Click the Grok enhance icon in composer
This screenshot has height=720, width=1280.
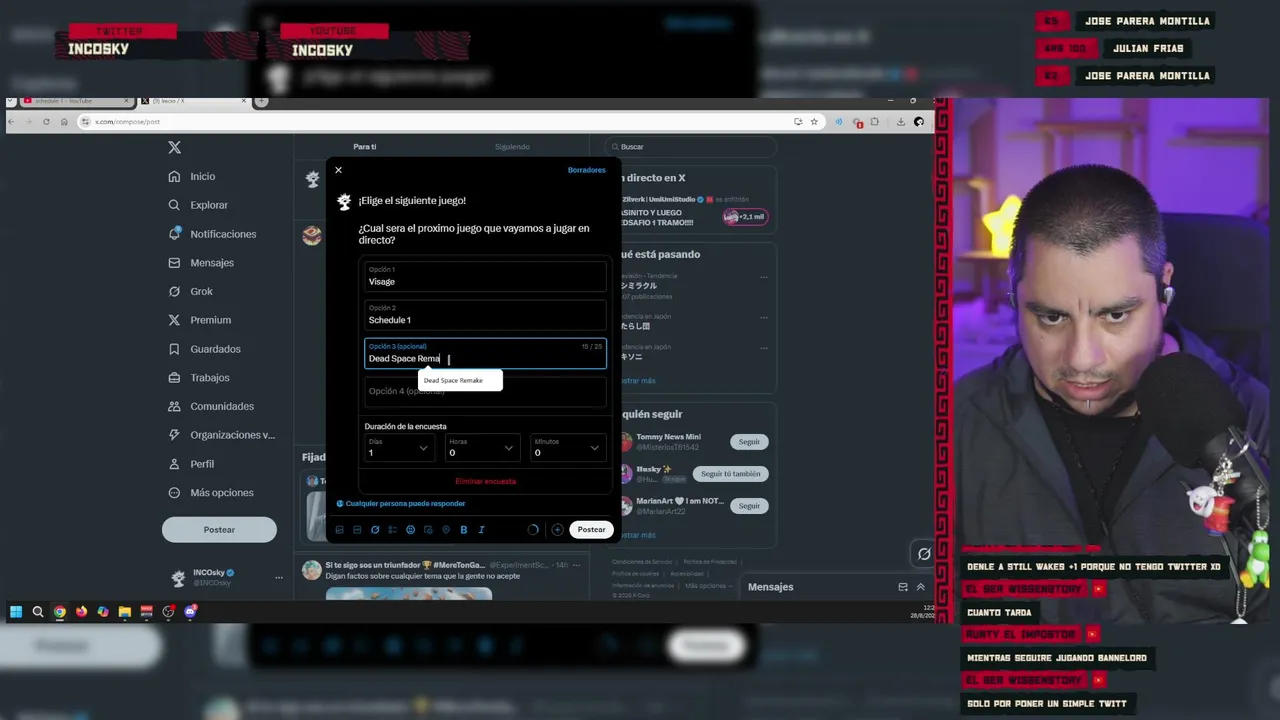[x=375, y=530]
